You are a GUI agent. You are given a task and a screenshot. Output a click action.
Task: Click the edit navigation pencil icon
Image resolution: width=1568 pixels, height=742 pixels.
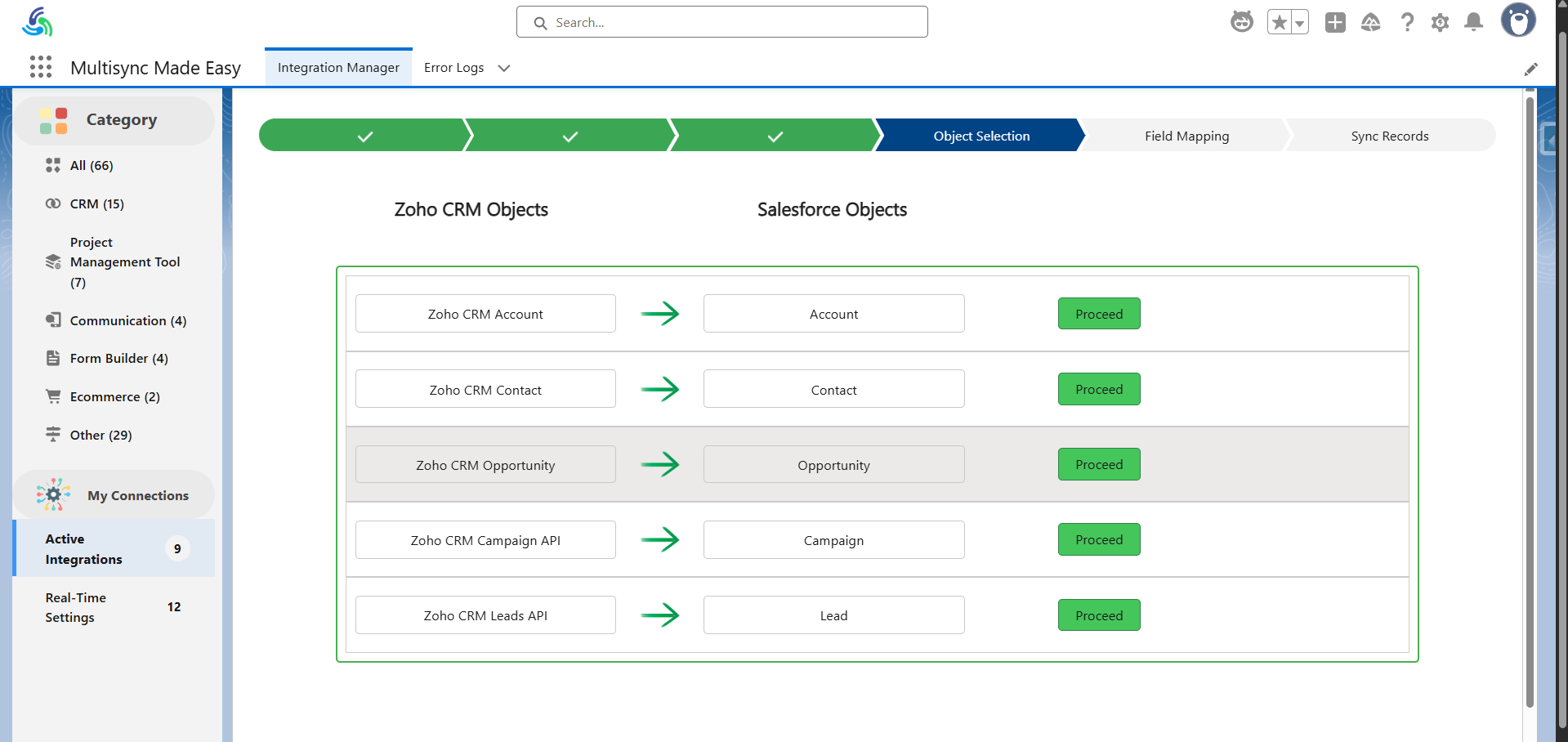pyautogui.click(x=1530, y=69)
